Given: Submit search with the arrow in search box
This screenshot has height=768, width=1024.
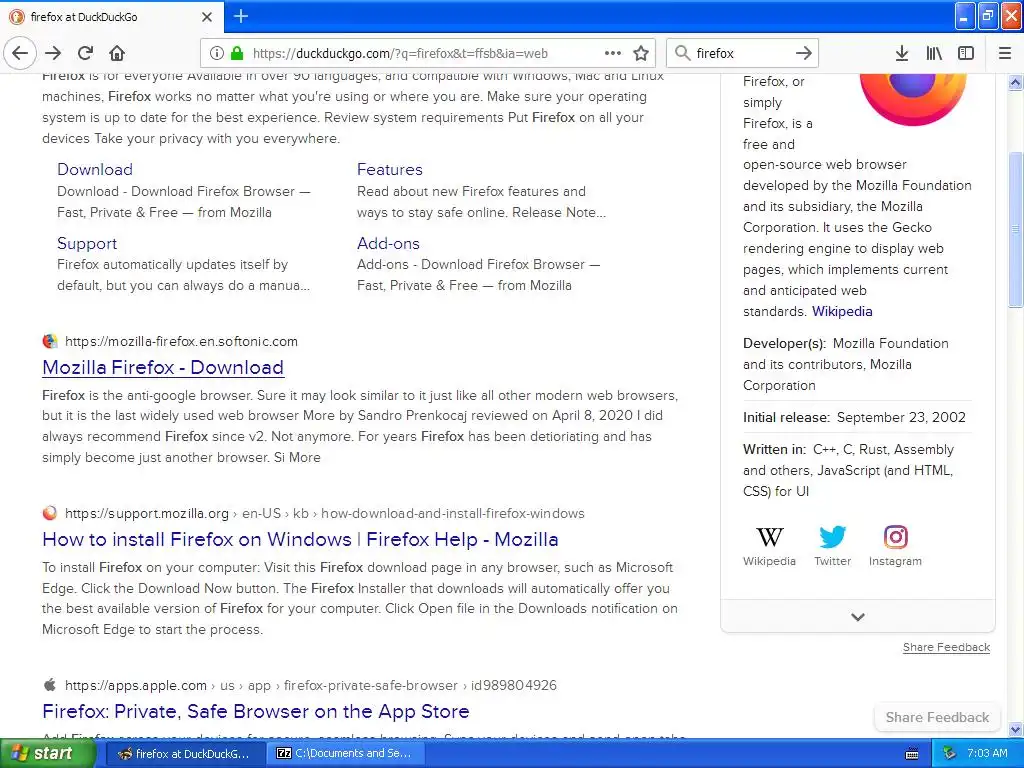Looking at the screenshot, I should pos(804,53).
